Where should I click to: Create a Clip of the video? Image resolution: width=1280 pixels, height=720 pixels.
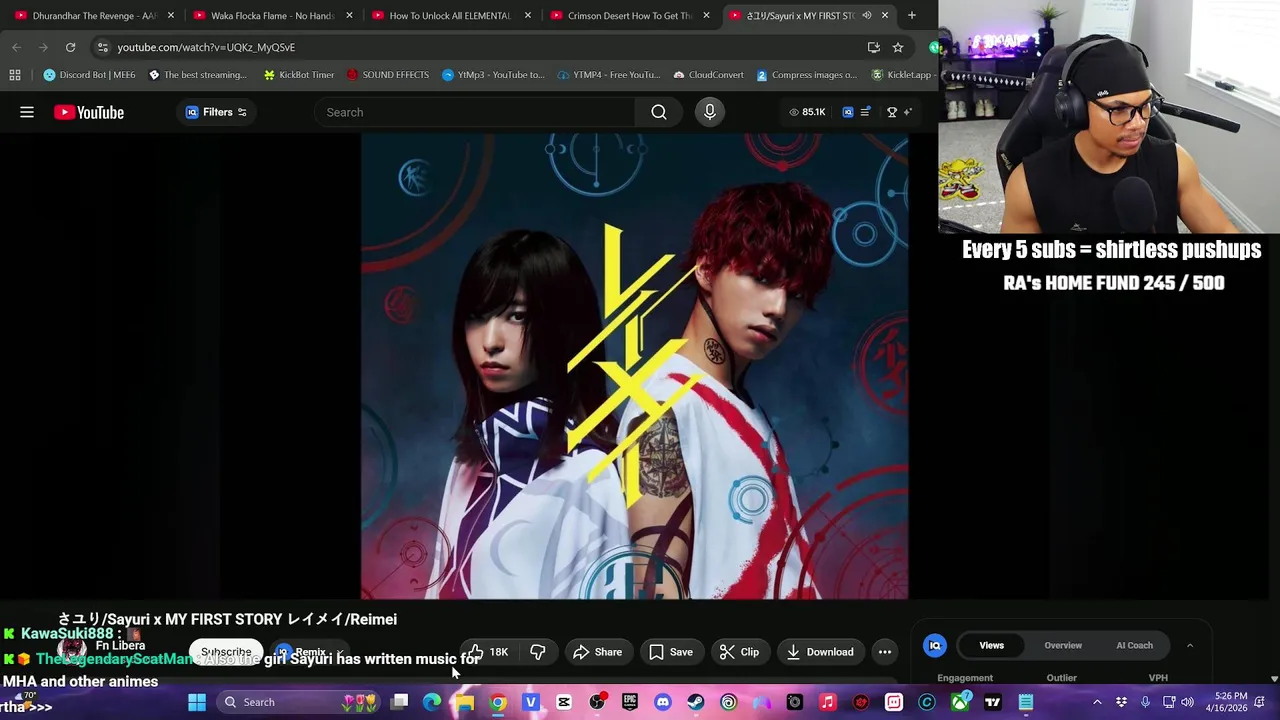click(x=740, y=652)
